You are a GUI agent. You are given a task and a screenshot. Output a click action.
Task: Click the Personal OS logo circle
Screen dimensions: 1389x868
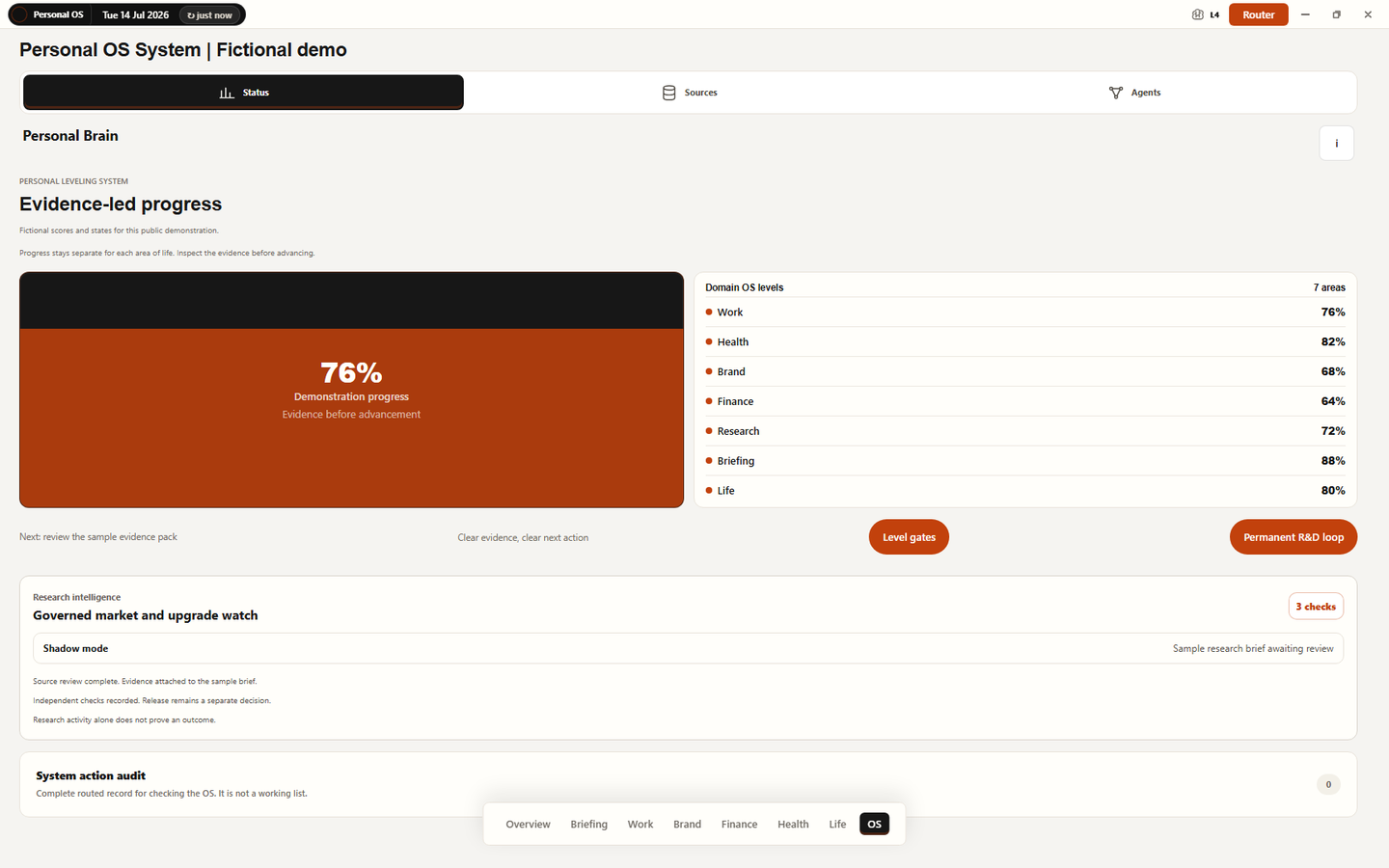pos(19,14)
